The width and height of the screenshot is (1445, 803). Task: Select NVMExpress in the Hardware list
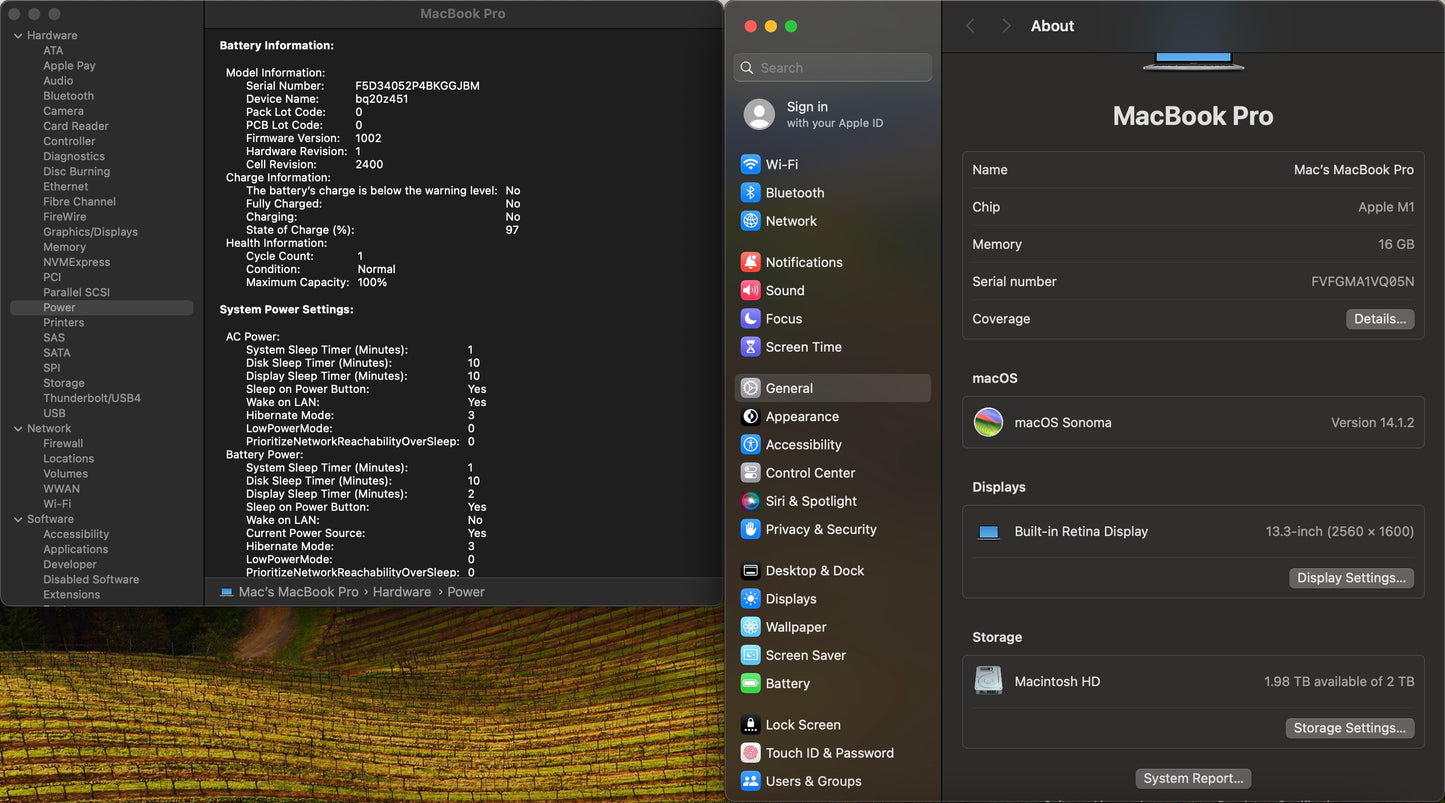76,262
